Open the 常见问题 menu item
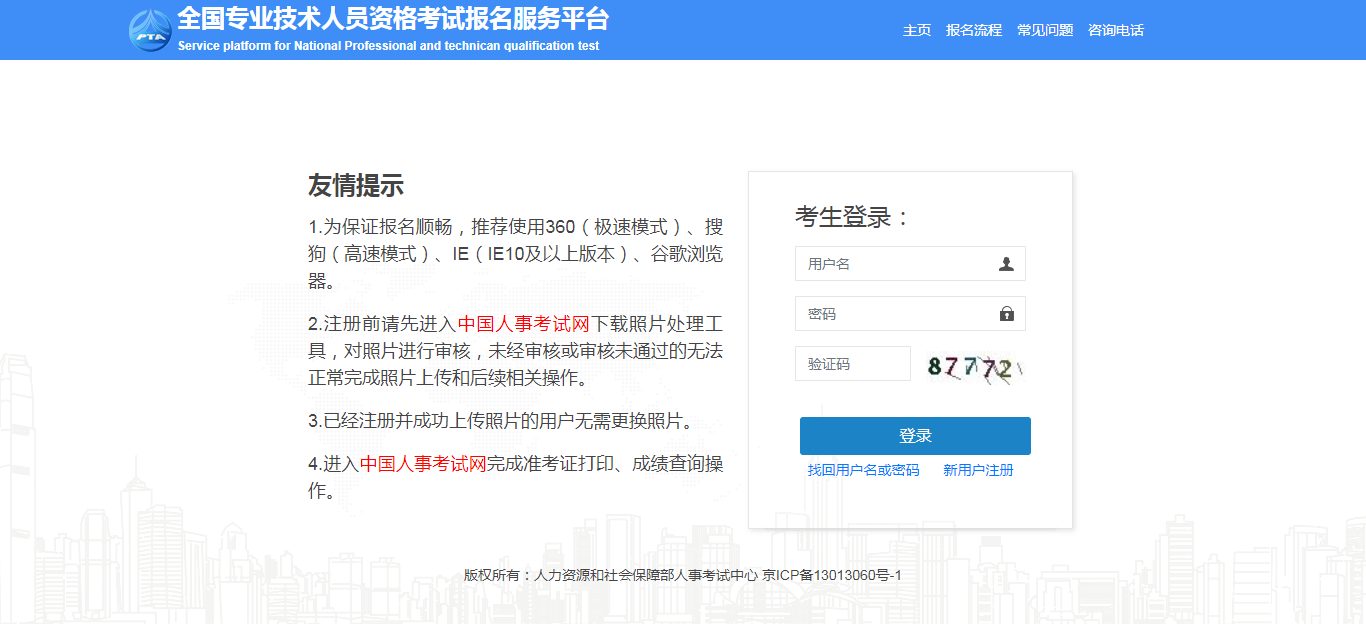 (1045, 30)
